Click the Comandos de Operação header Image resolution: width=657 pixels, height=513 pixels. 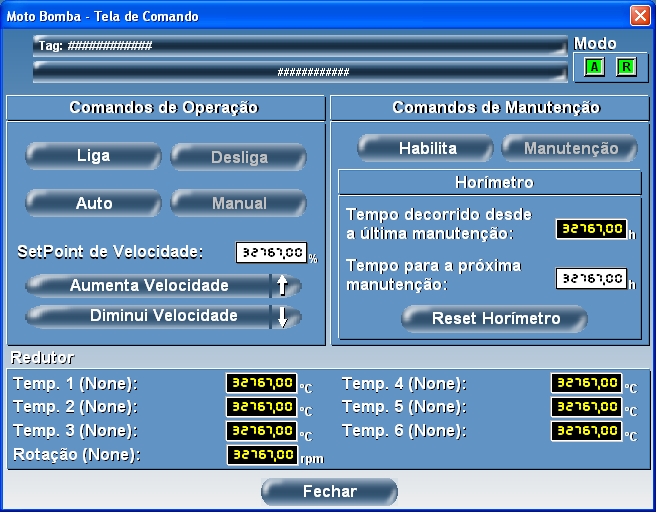[166, 108]
